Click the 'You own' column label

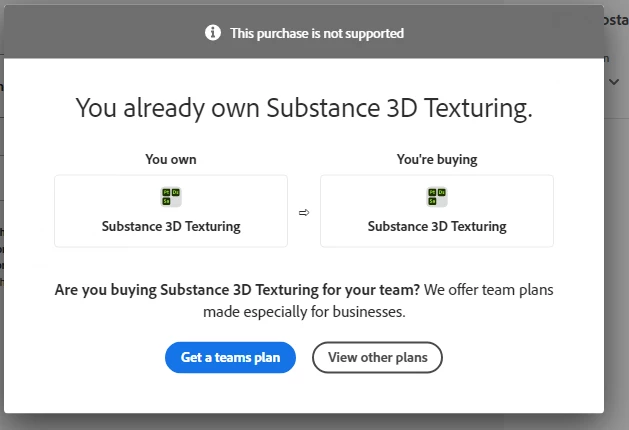(x=171, y=159)
